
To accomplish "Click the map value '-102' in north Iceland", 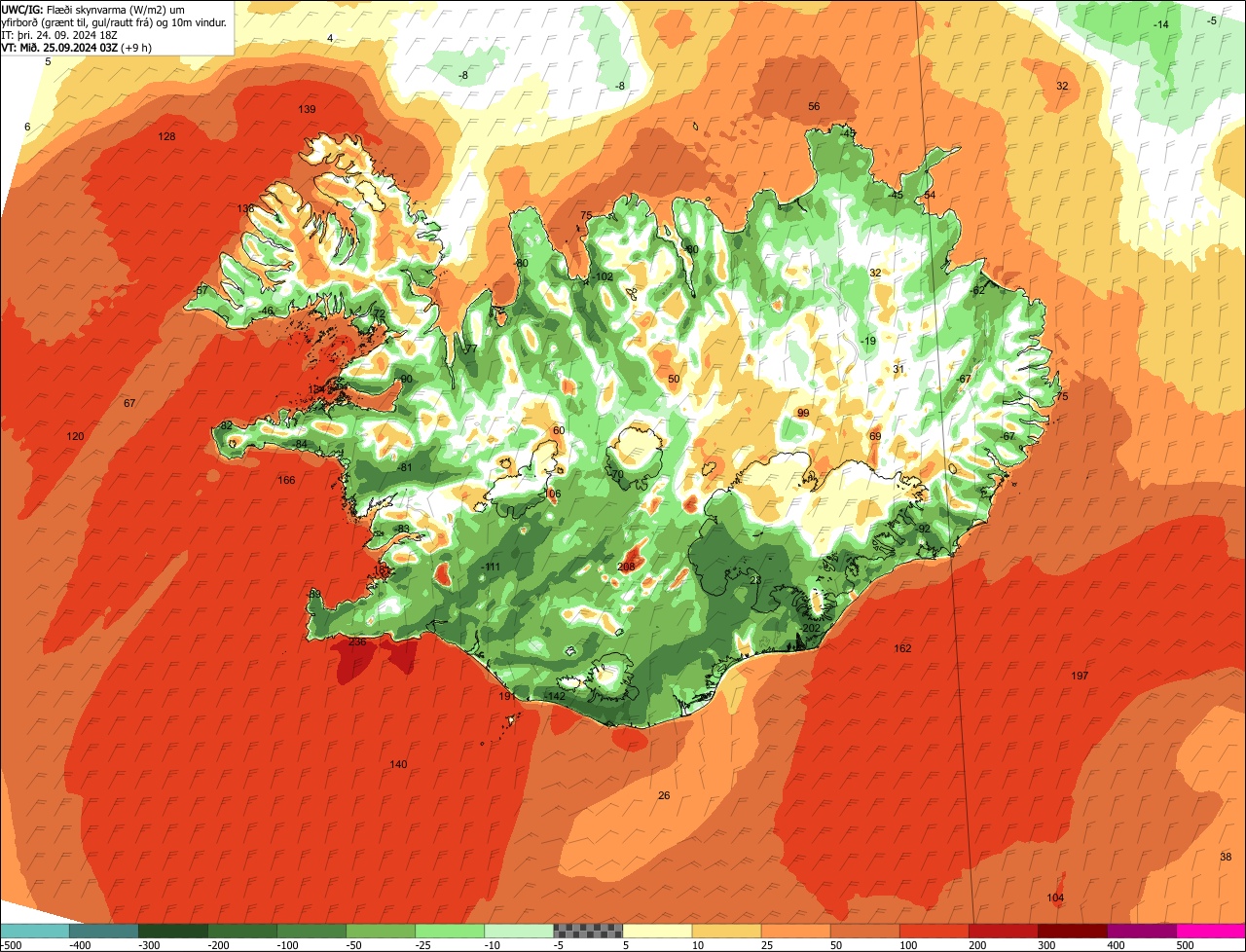I will tap(603, 276).
